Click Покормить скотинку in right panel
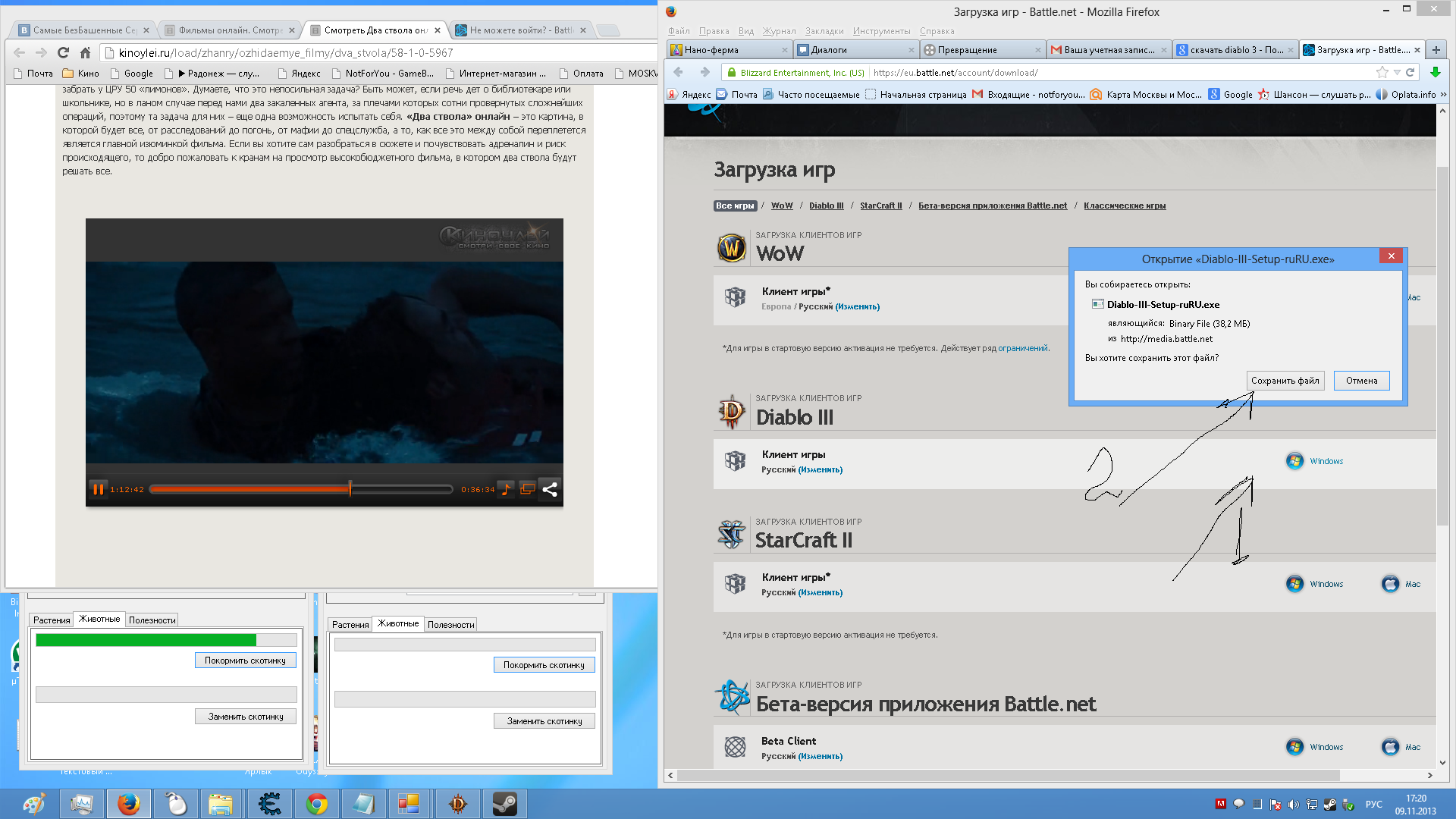This screenshot has height=819, width=1456. pos(544,665)
